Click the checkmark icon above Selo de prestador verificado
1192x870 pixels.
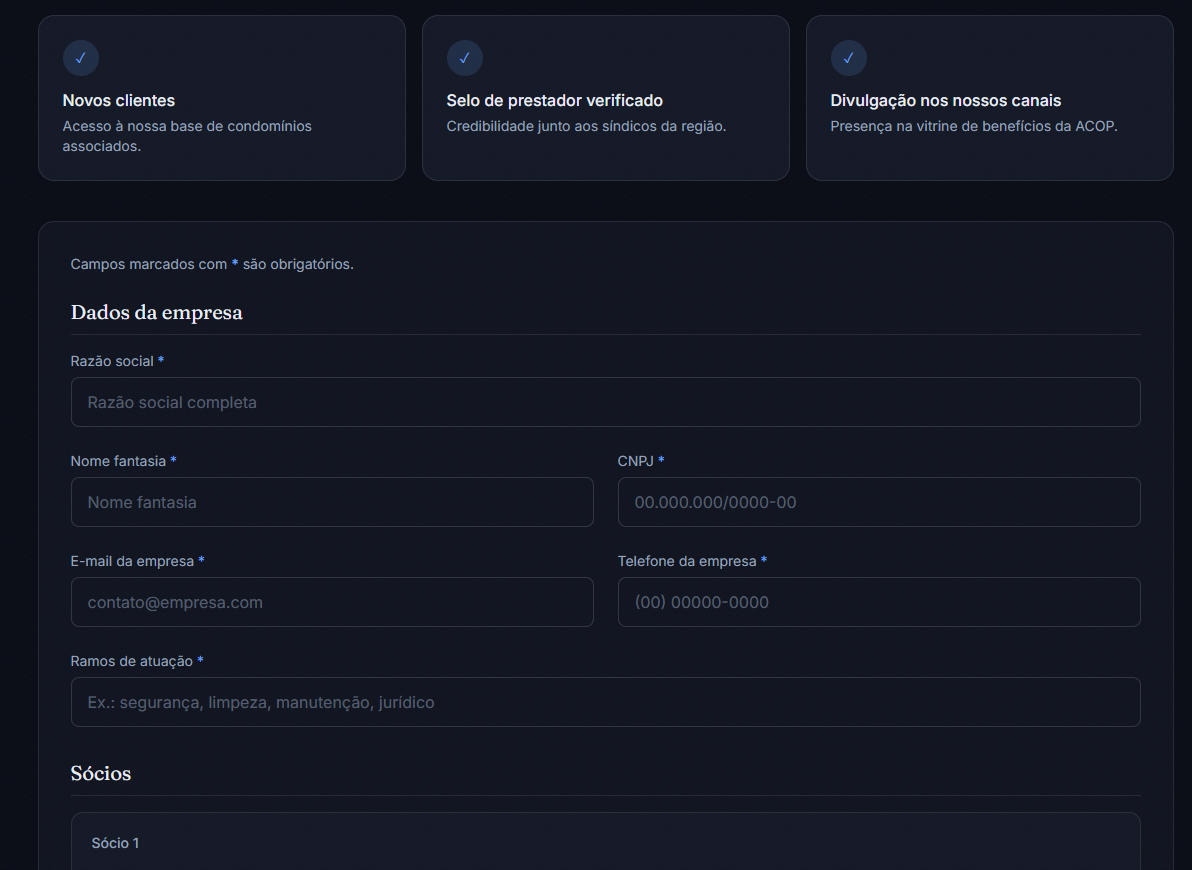pyautogui.click(x=464, y=58)
